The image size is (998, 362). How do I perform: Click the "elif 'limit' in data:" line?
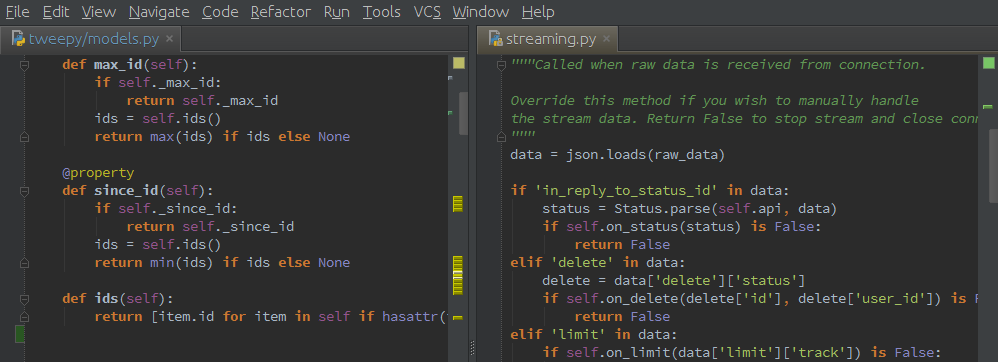tap(593, 335)
